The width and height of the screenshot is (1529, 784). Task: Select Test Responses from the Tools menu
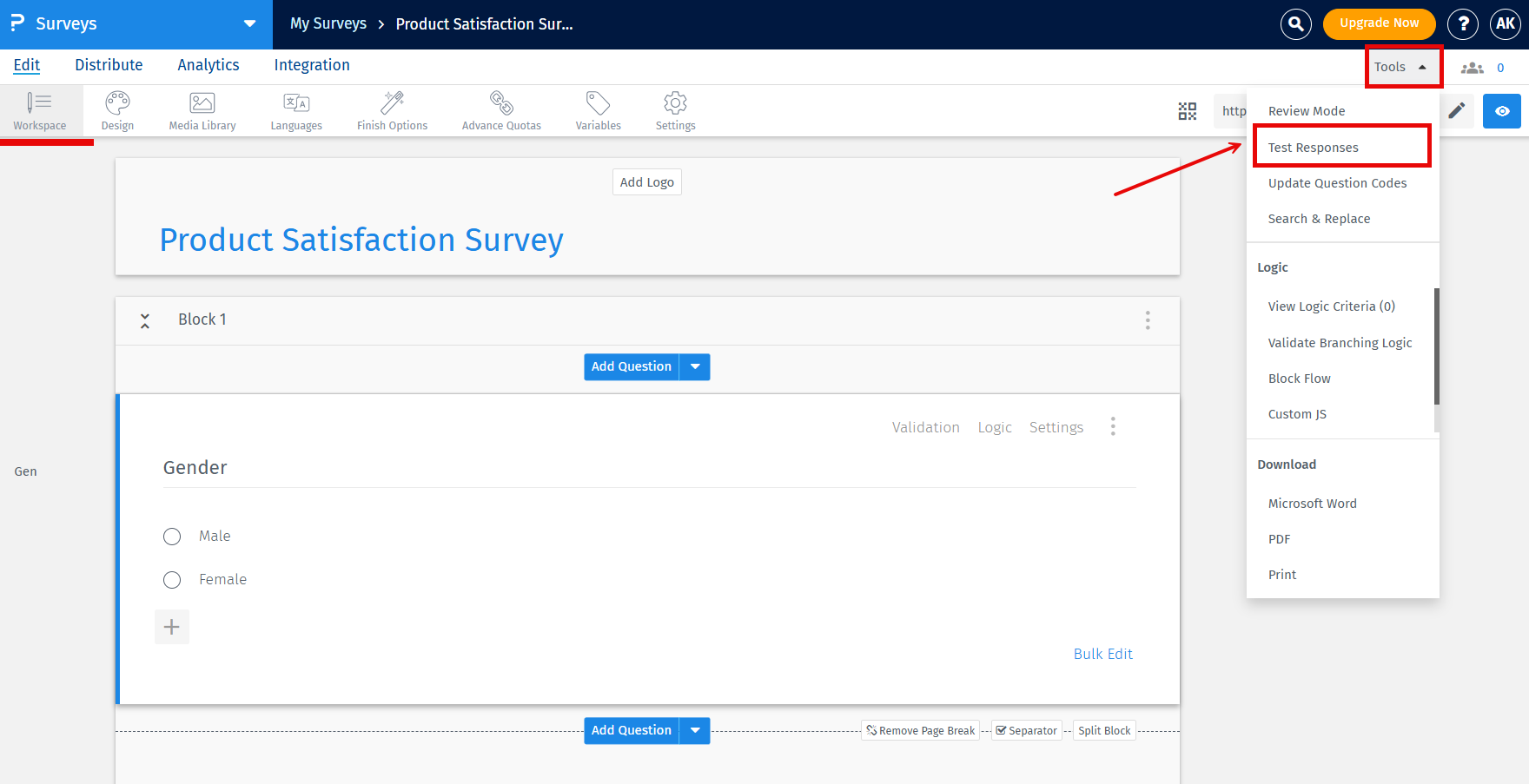tap(1314, 147)
